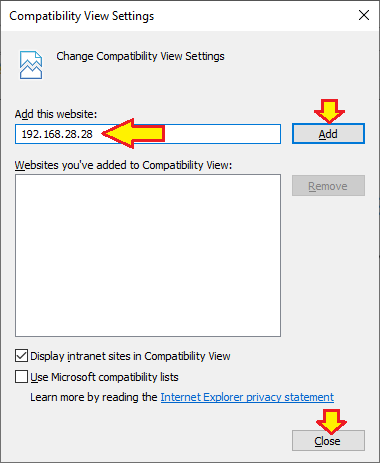Image resolution: width=380 pixels, height=463 pixels.
Task: Click the greyed-out Remove button
Action: coord(328,186)
